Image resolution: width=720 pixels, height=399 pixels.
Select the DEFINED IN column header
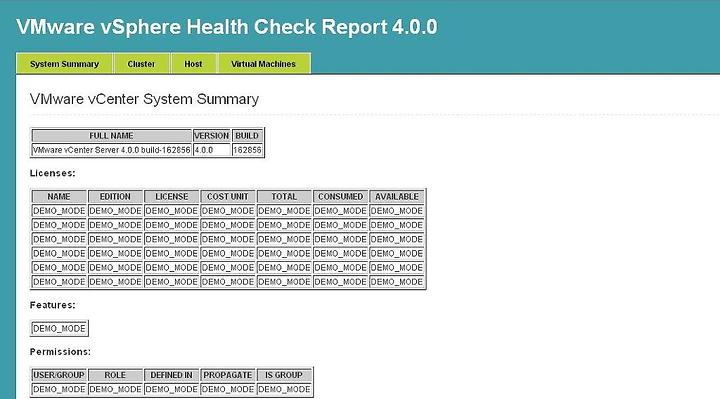tap(172, 375)
